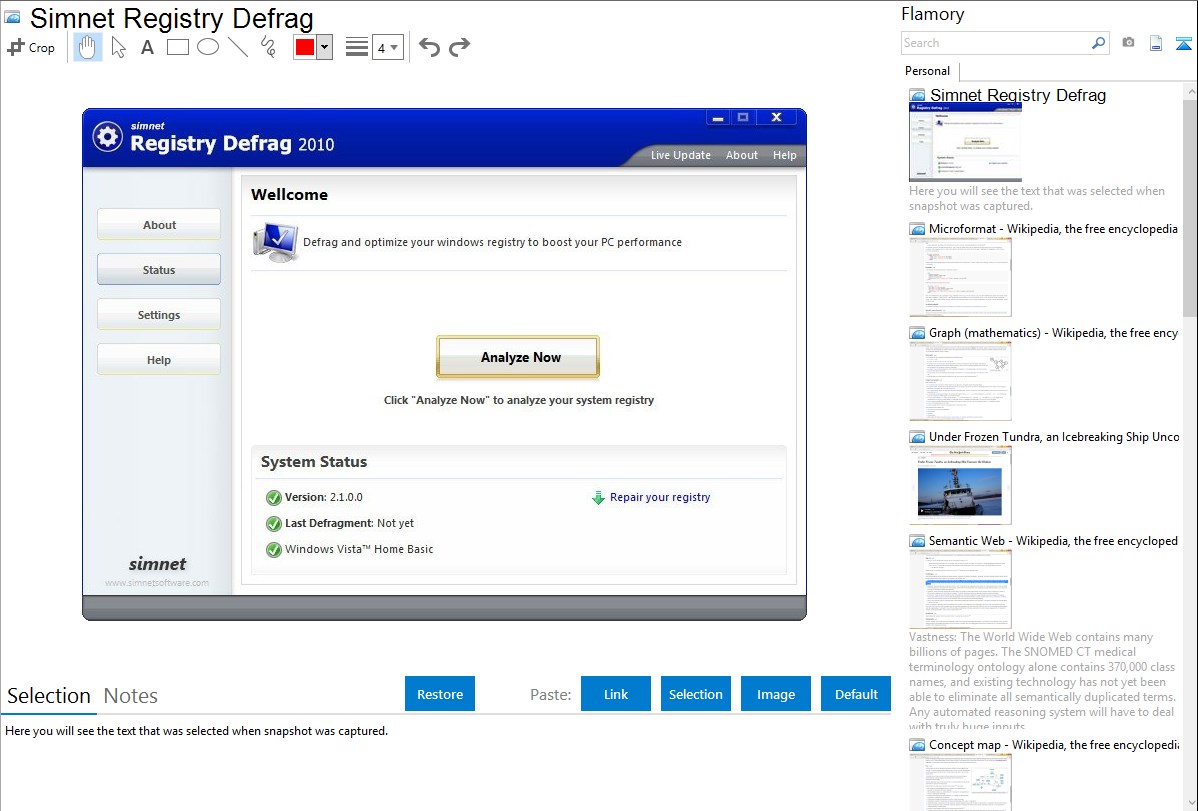Image resolution: width=1198 pixels, height=811 pixels.
Task: Open the Personal tab
Action: (x=927, y=71)
